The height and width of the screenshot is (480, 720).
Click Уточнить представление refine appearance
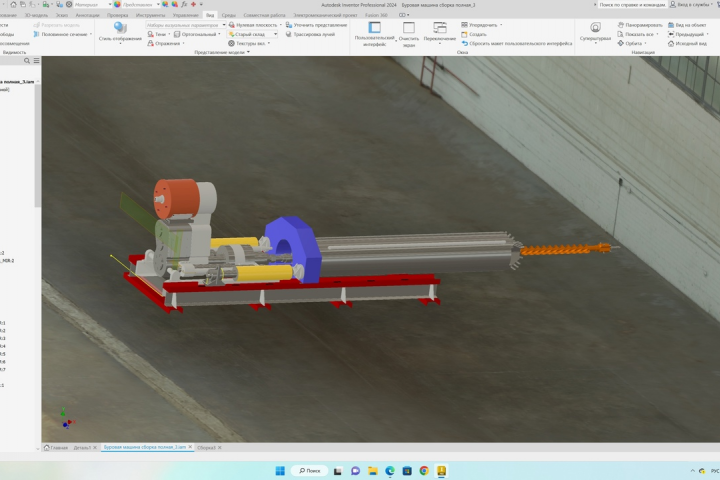(x=316, y=25)
